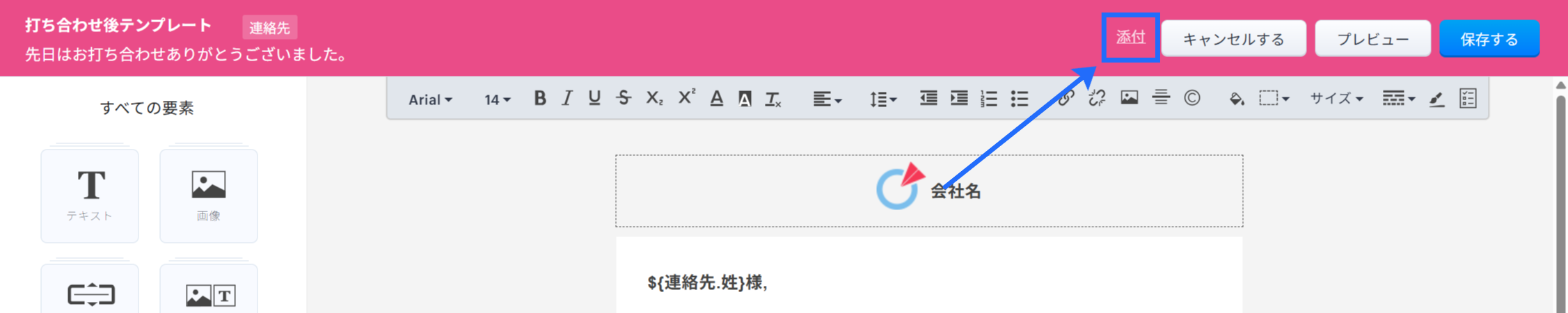Click the superscript icon
1568x313 pixels.
(686, 97)
